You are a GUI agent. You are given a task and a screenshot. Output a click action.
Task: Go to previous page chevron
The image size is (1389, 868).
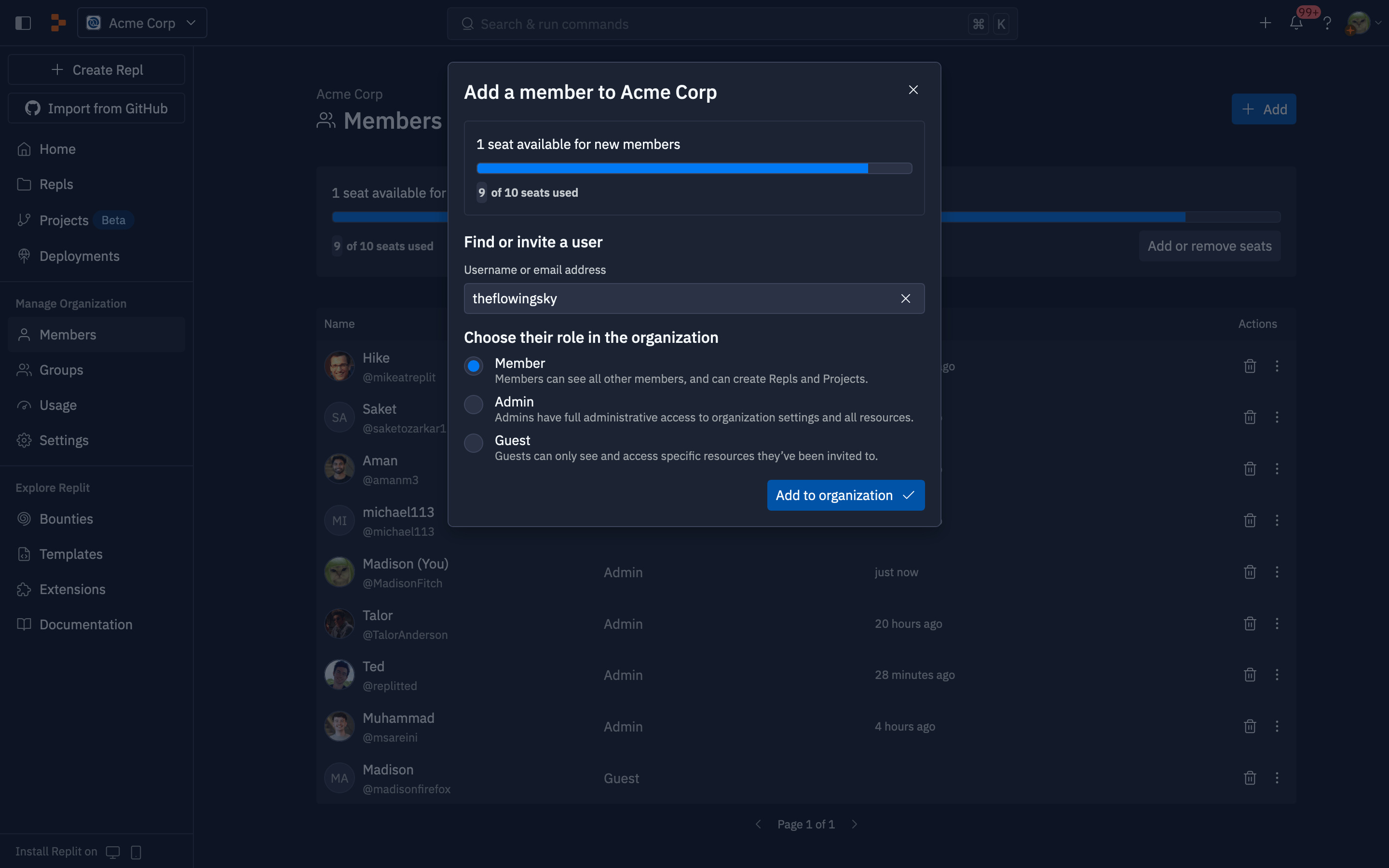click(x=758, y=825)
